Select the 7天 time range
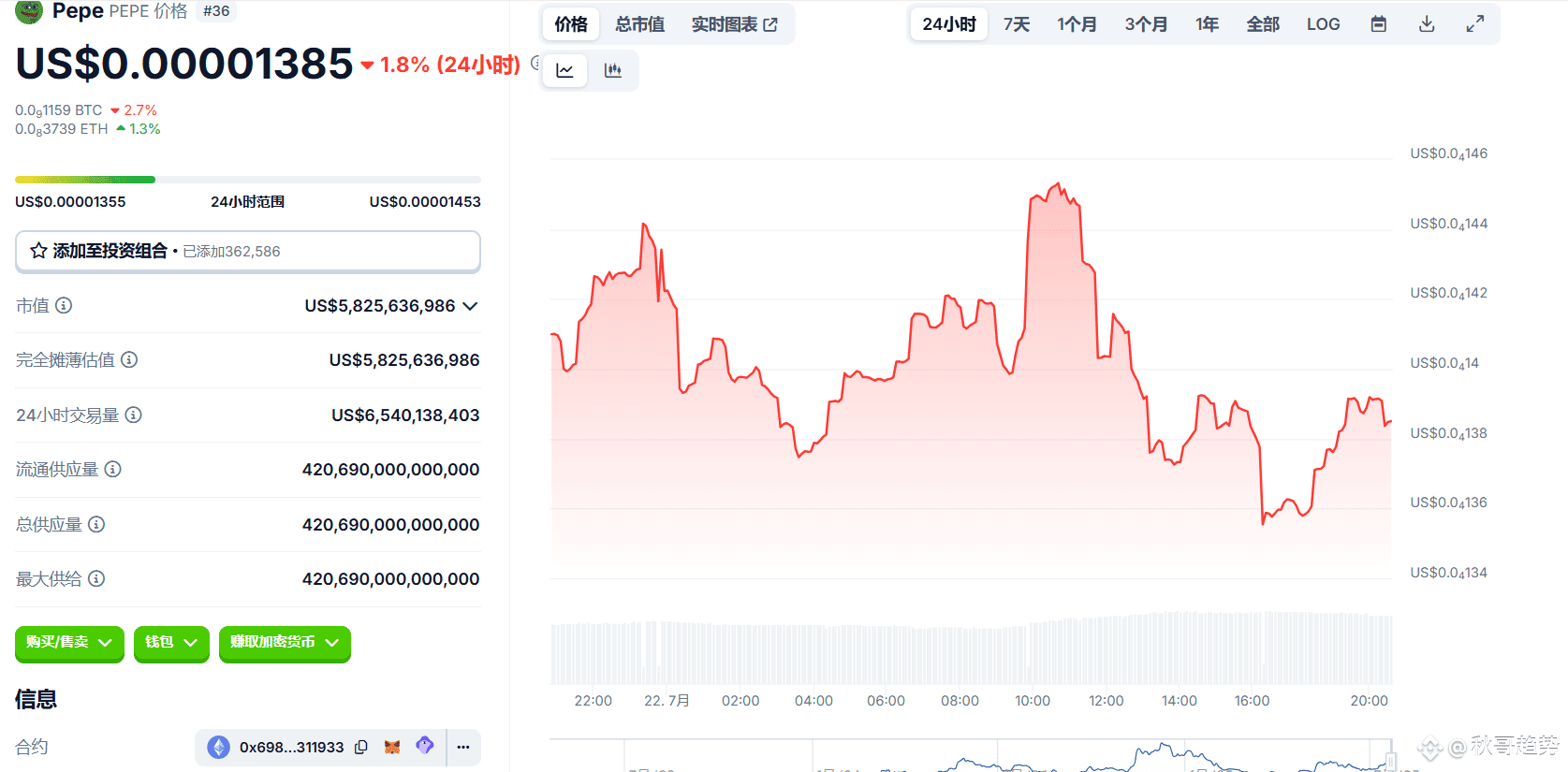 point(1017,24)
